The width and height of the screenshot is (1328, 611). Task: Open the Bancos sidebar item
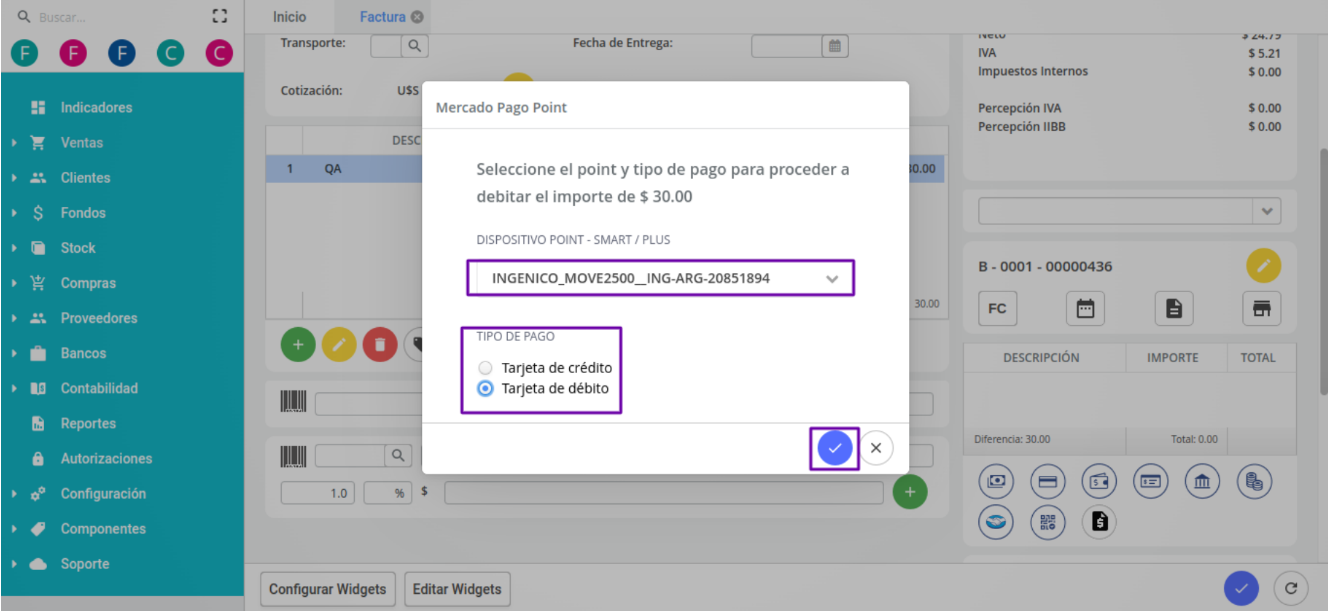pyautogui.click(x=83, y=353)
